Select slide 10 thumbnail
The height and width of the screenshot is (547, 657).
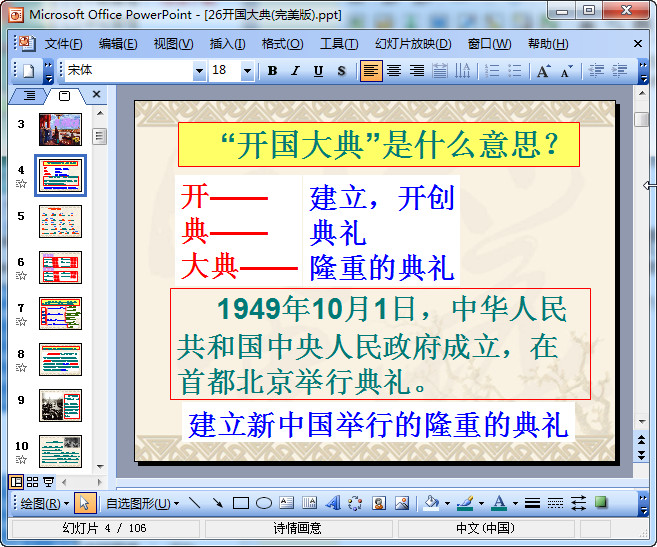60,451
